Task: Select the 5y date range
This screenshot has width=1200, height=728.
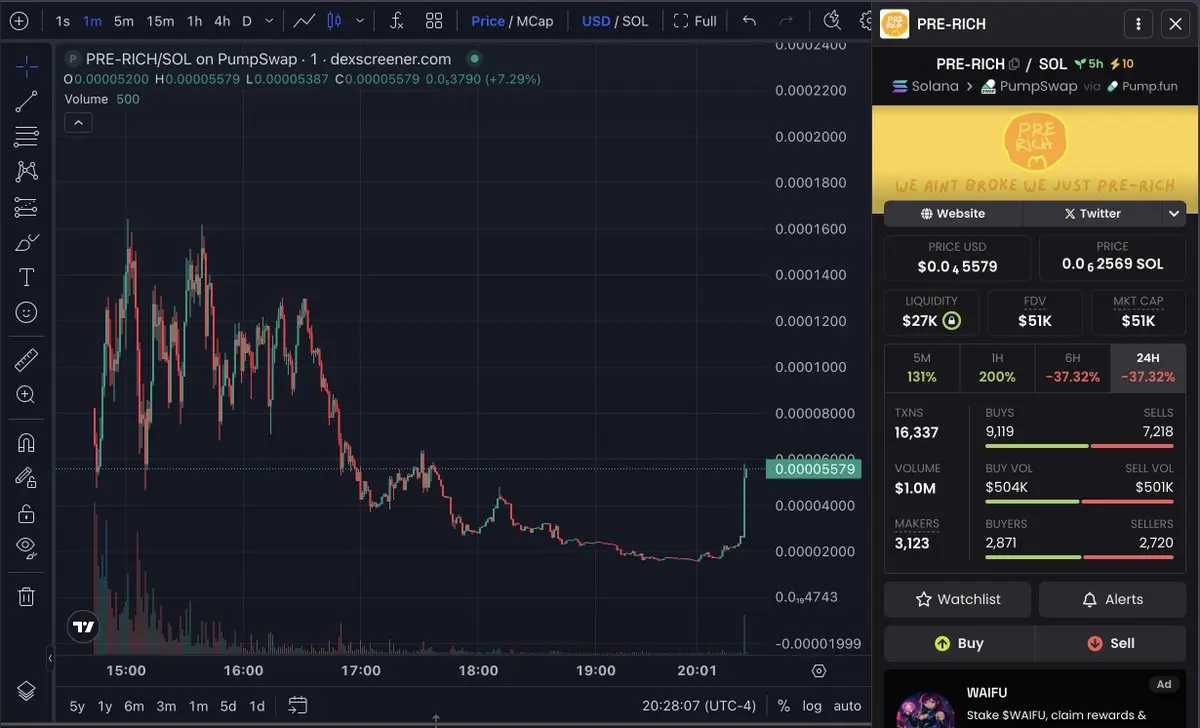Action: tap(77, 706)
